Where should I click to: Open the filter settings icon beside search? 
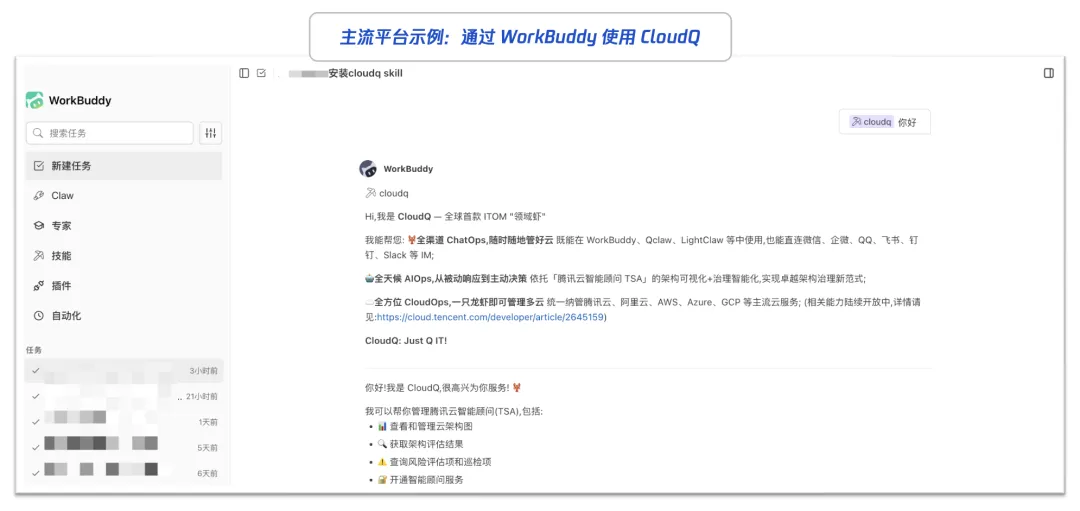coord(210,133)
